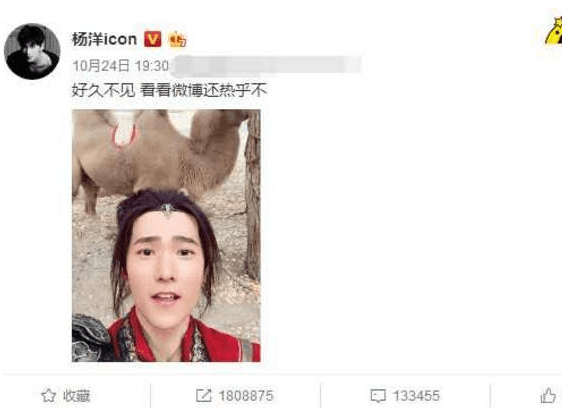Open the attached selfie photo thumbnail
Viewport: 562px width, 409px height.
pos(166,236)
